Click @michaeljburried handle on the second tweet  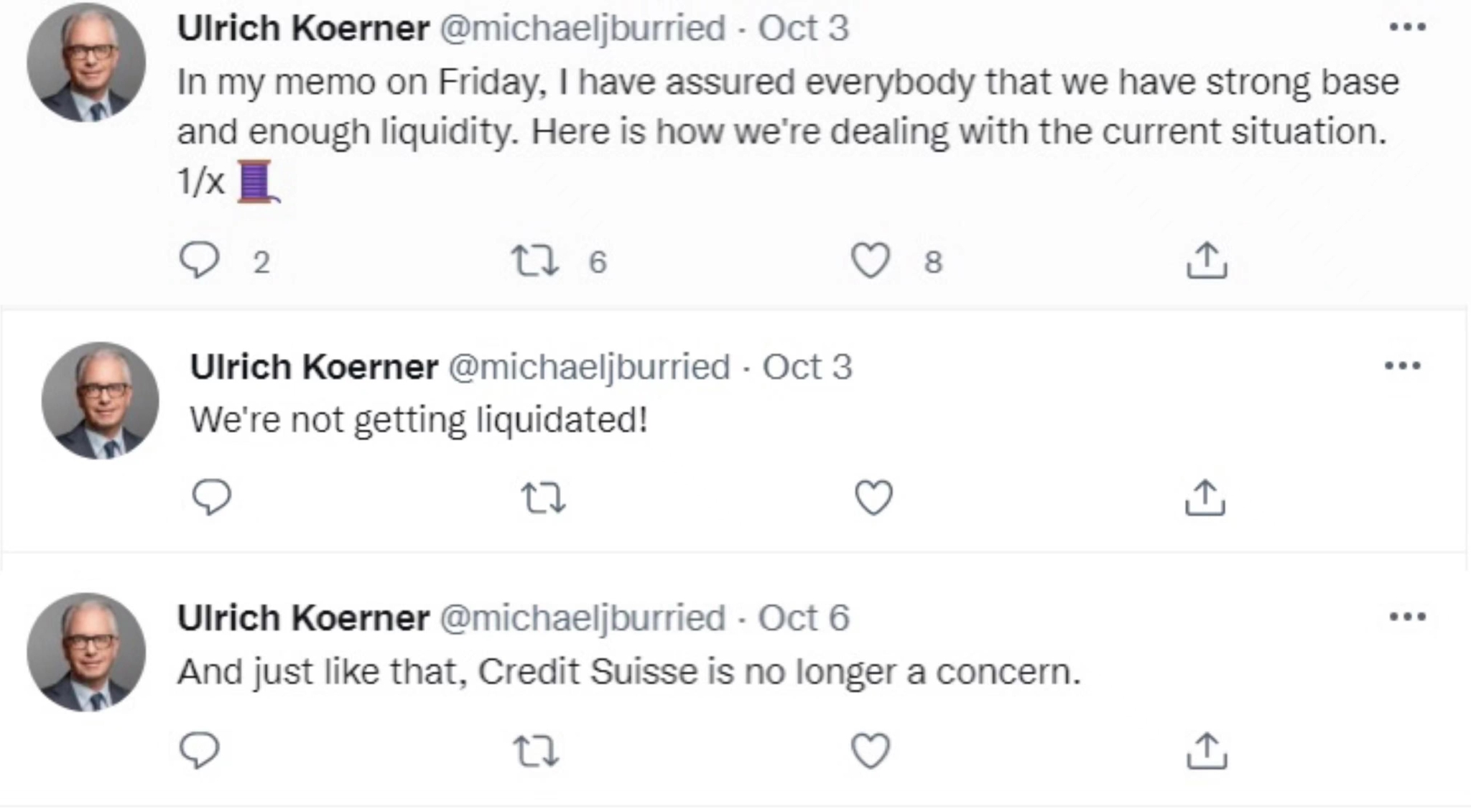[589, 367]
